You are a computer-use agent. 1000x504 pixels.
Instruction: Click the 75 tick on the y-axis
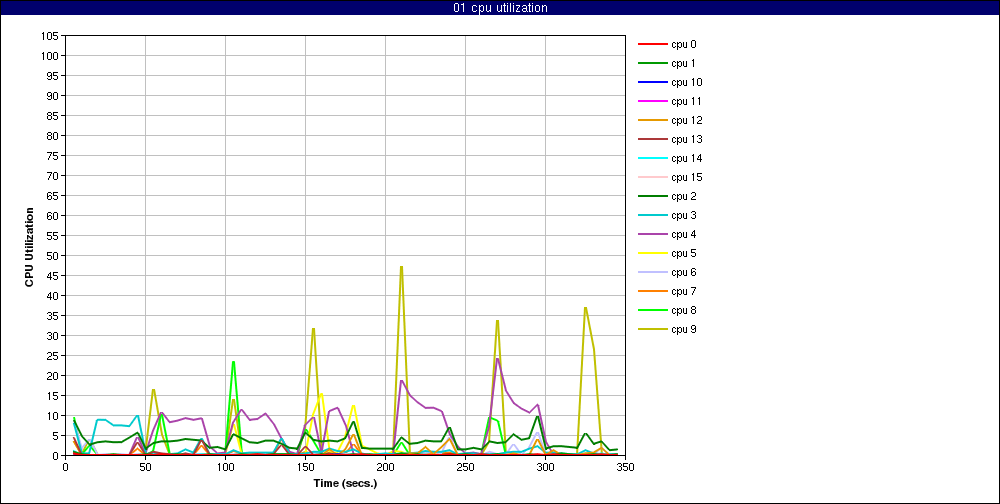tap(54, 156)
